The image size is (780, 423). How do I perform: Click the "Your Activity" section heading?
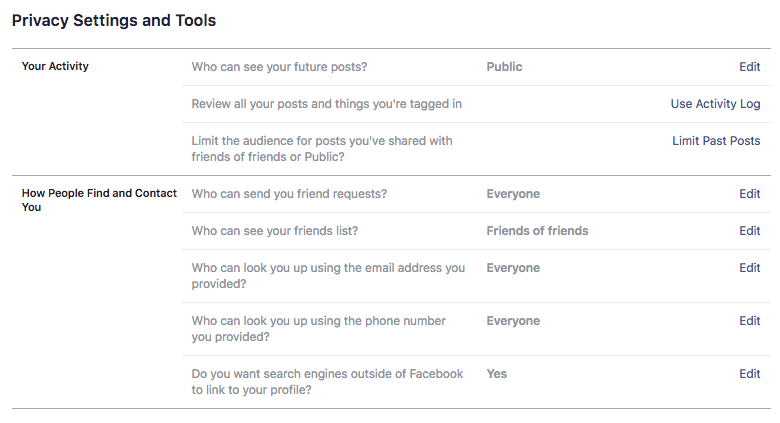click(x=55, y=67)
